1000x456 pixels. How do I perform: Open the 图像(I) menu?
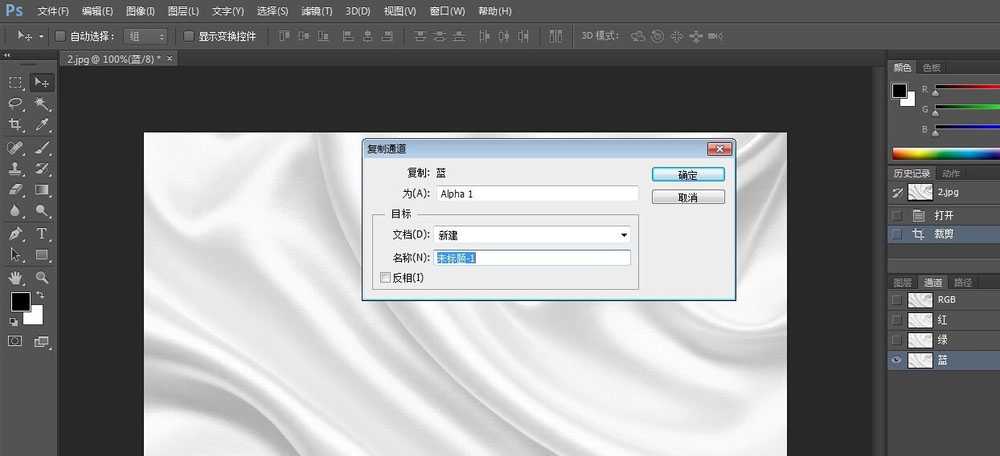coord(140,11)
